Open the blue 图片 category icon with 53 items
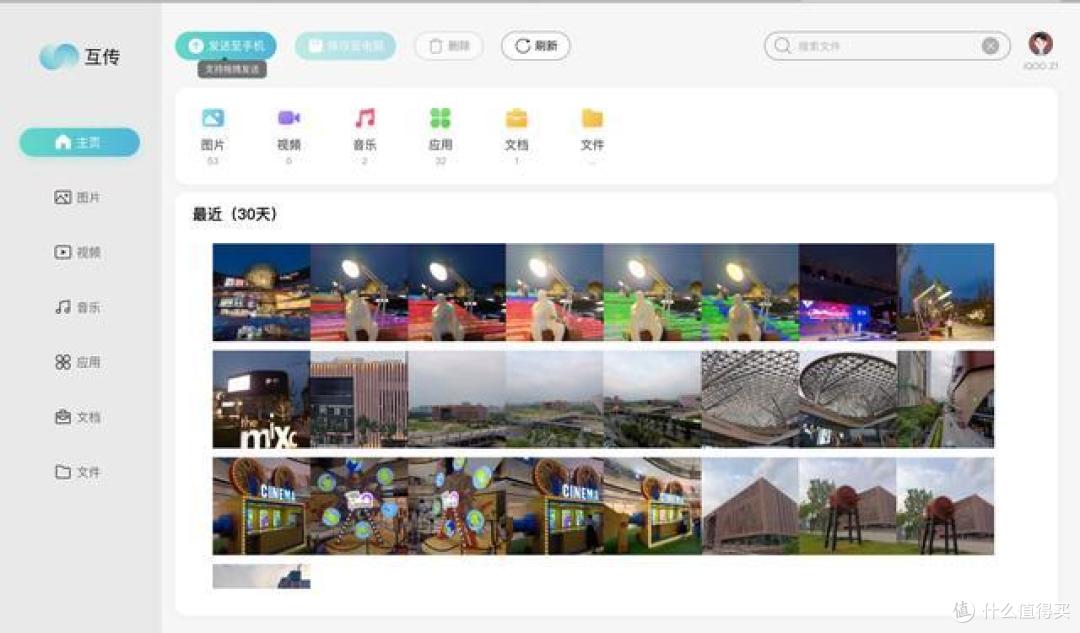1080x633 pixels. [x=213, y=118]
